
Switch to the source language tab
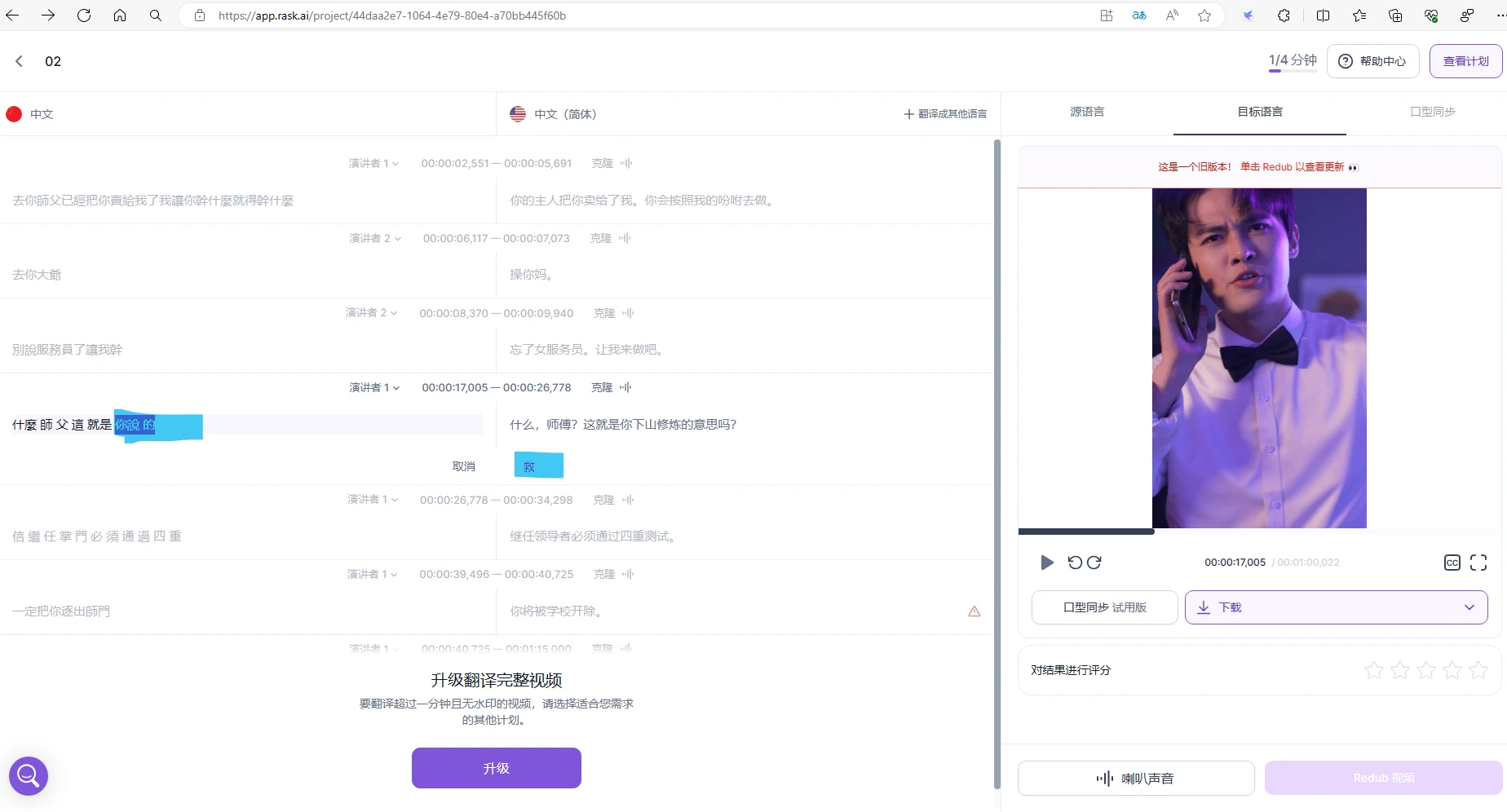(1087, 112)
